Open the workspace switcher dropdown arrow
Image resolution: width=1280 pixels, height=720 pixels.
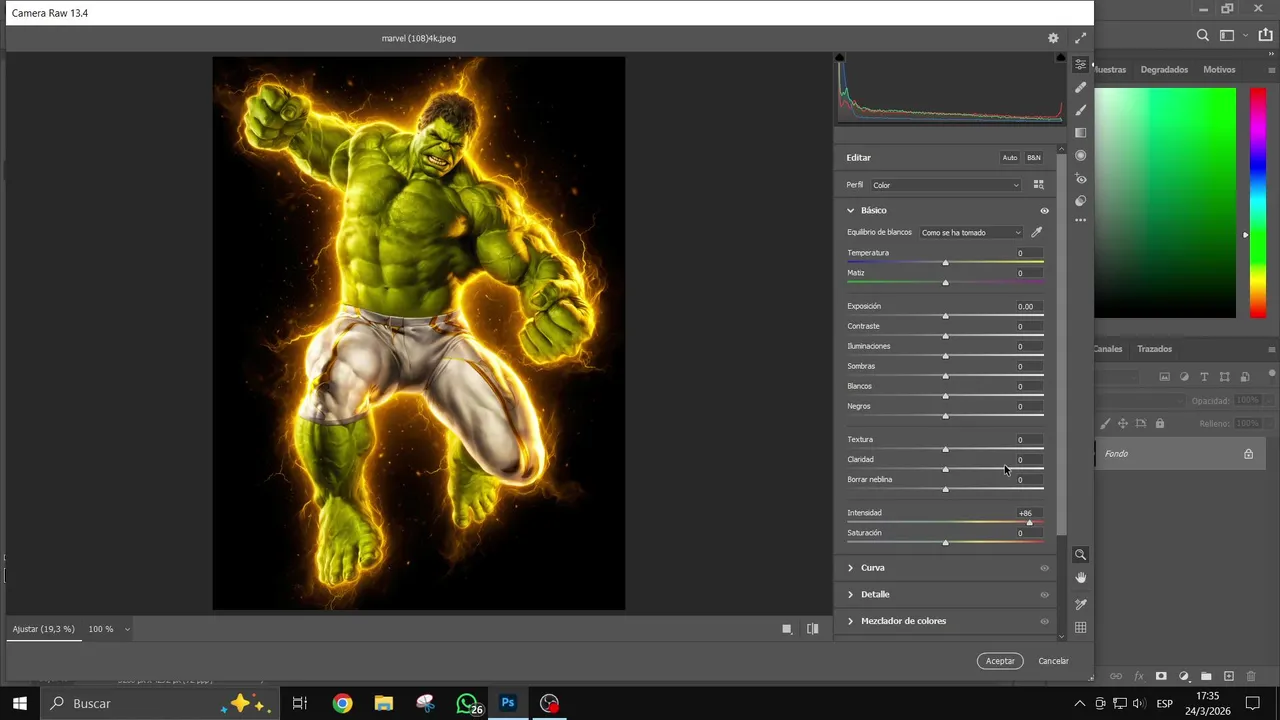click(x=1245, y=35)
